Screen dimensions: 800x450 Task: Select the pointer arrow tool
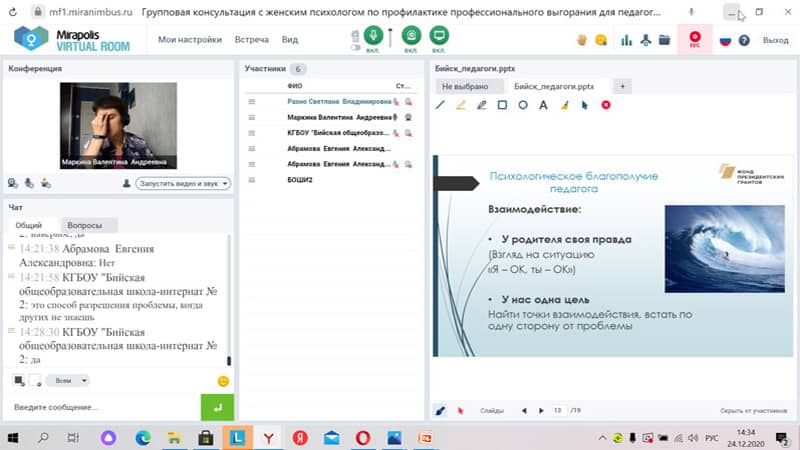coord(585,105)
